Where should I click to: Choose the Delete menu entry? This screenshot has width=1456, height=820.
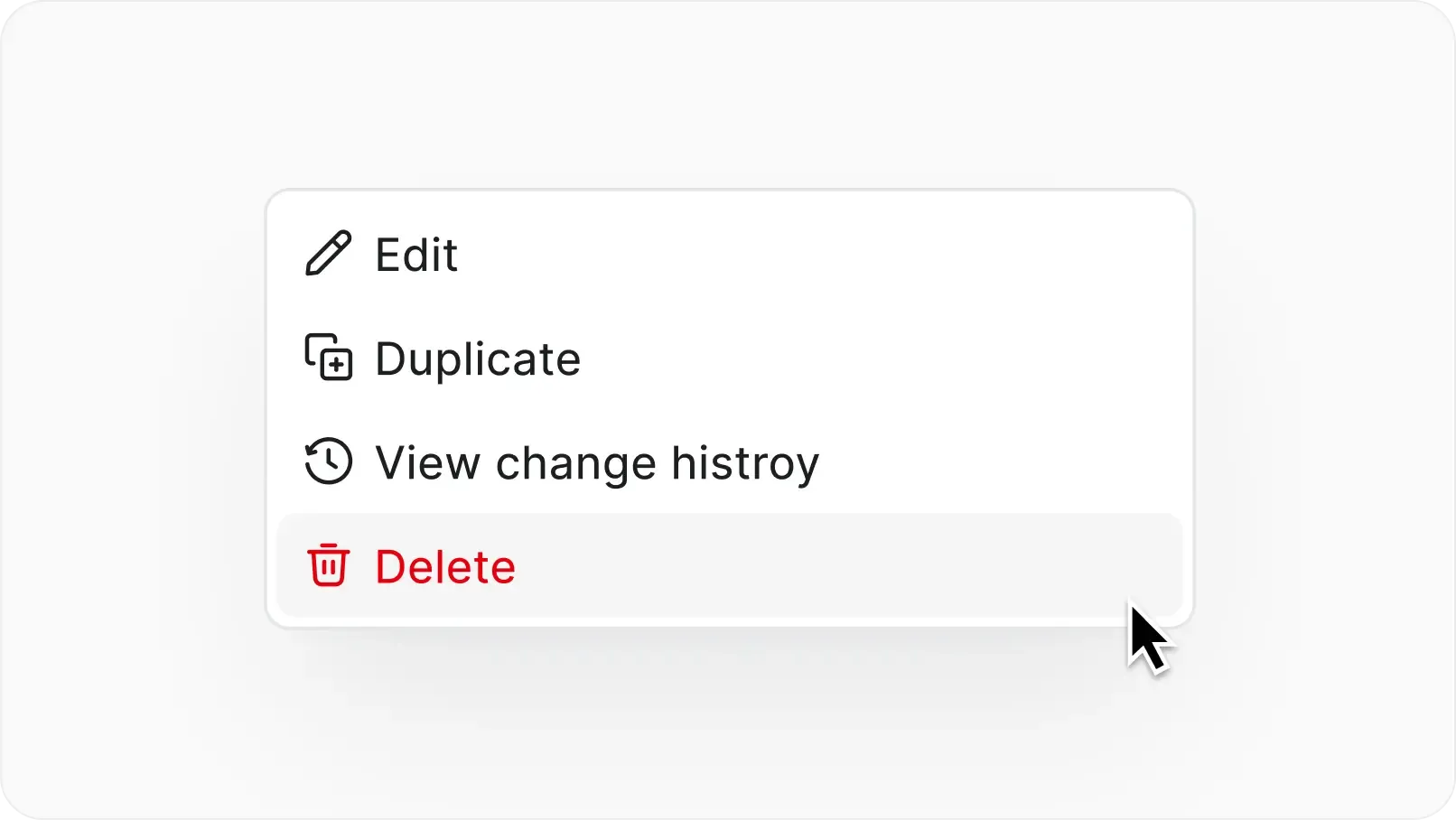coord(444,566)
